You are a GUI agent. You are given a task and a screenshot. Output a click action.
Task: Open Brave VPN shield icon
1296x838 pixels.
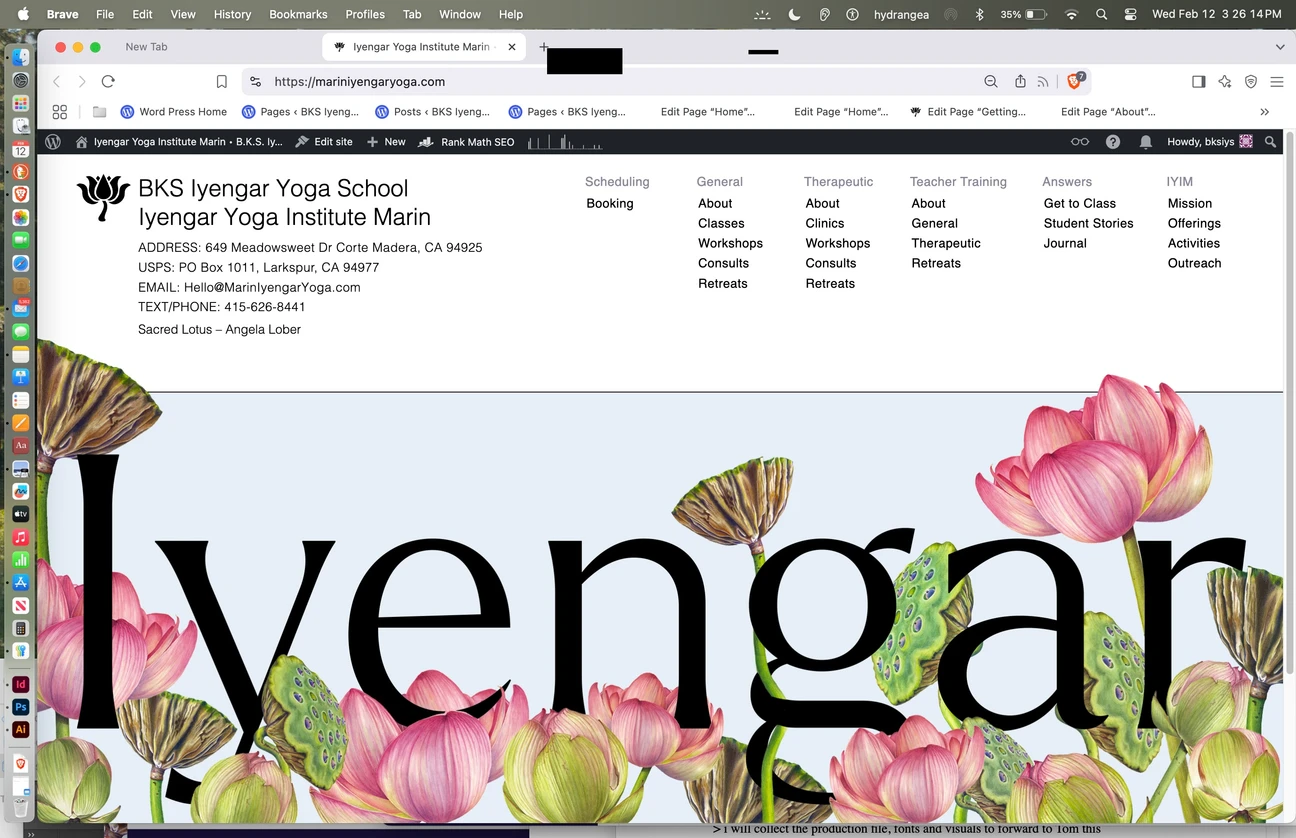tap(1251, 82)
